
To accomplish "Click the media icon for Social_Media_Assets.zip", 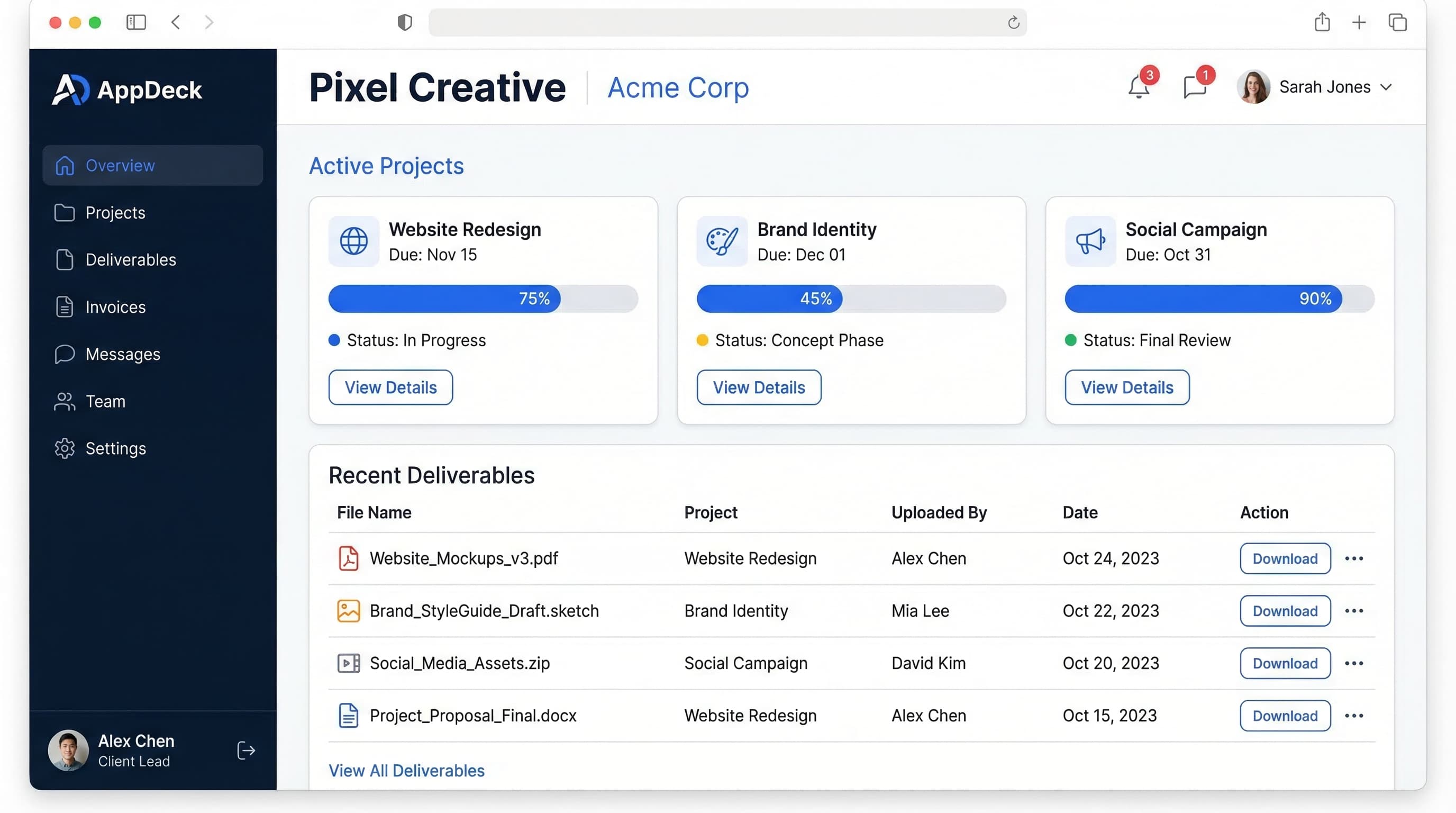I will (348, 663).
